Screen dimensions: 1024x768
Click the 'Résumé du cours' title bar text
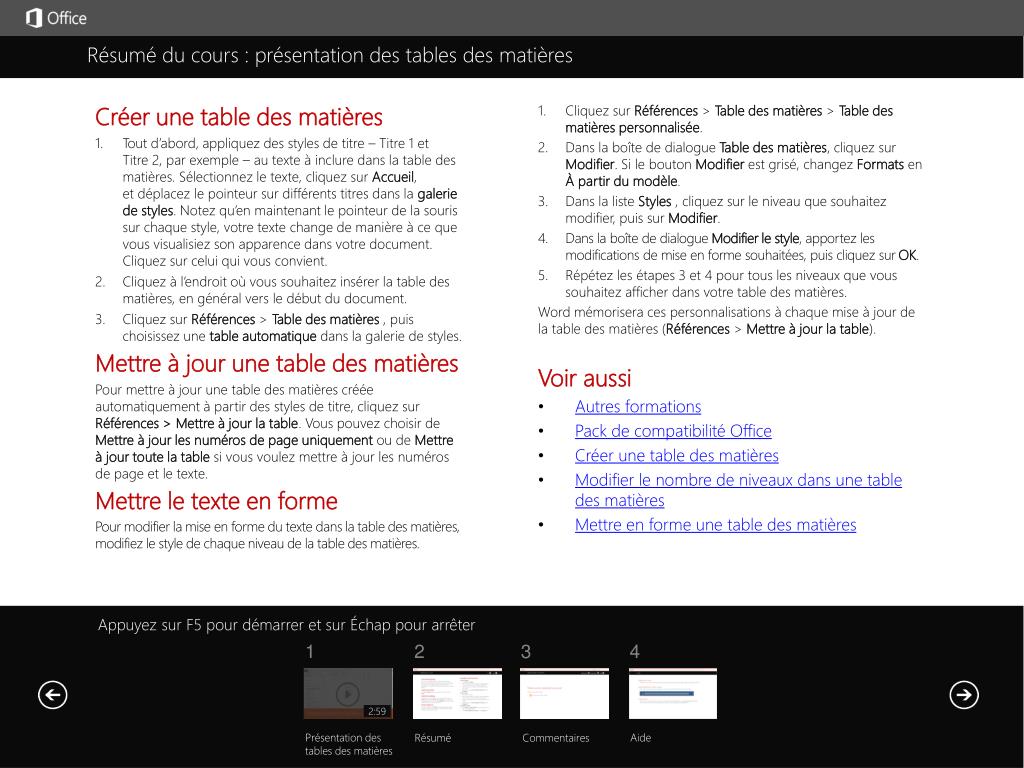[330, 56]
